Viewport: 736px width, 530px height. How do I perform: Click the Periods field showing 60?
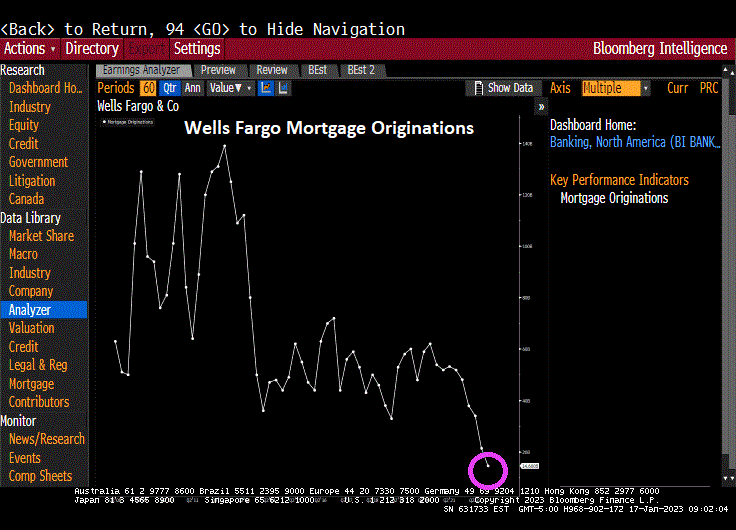click(148, 88)
